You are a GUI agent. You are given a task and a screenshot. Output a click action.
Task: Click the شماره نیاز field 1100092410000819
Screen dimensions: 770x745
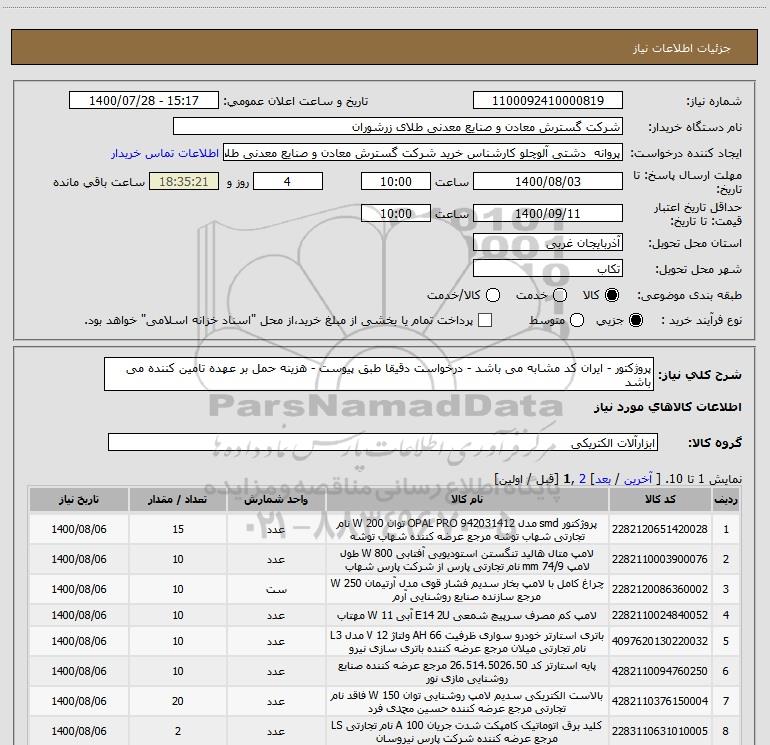pos(548,100)
